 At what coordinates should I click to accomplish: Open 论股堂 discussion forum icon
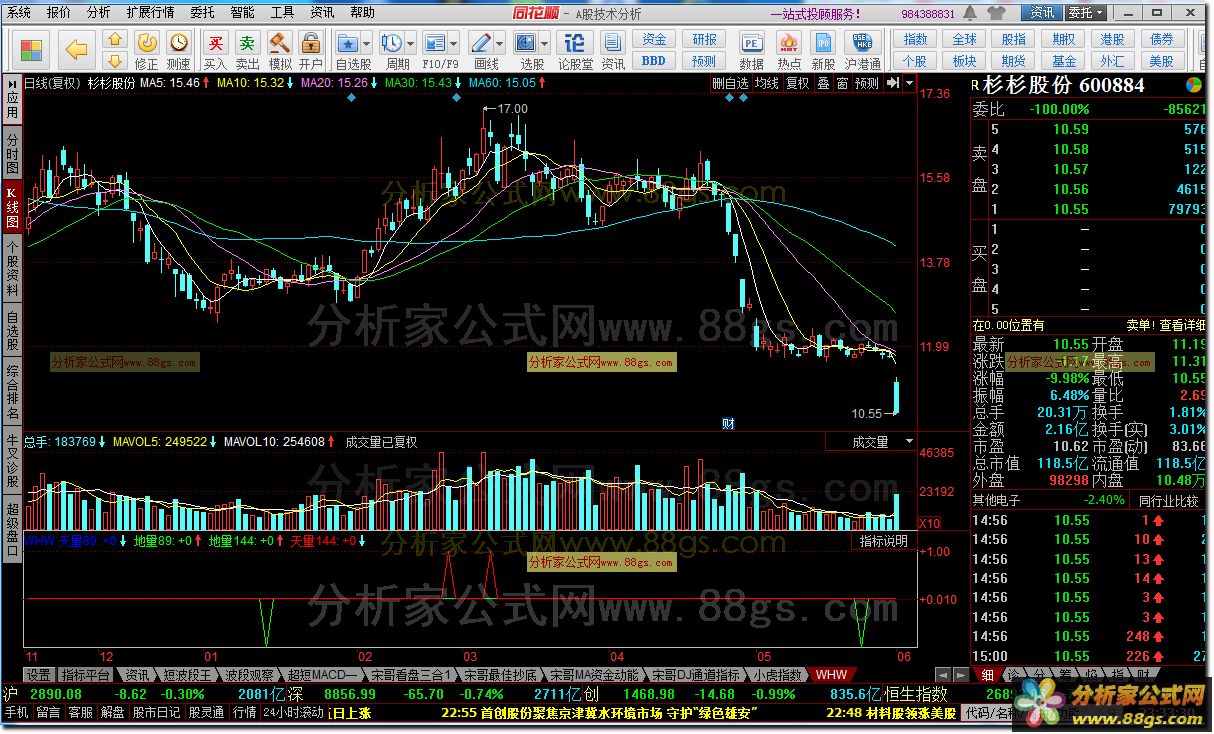tap(575, 50)
